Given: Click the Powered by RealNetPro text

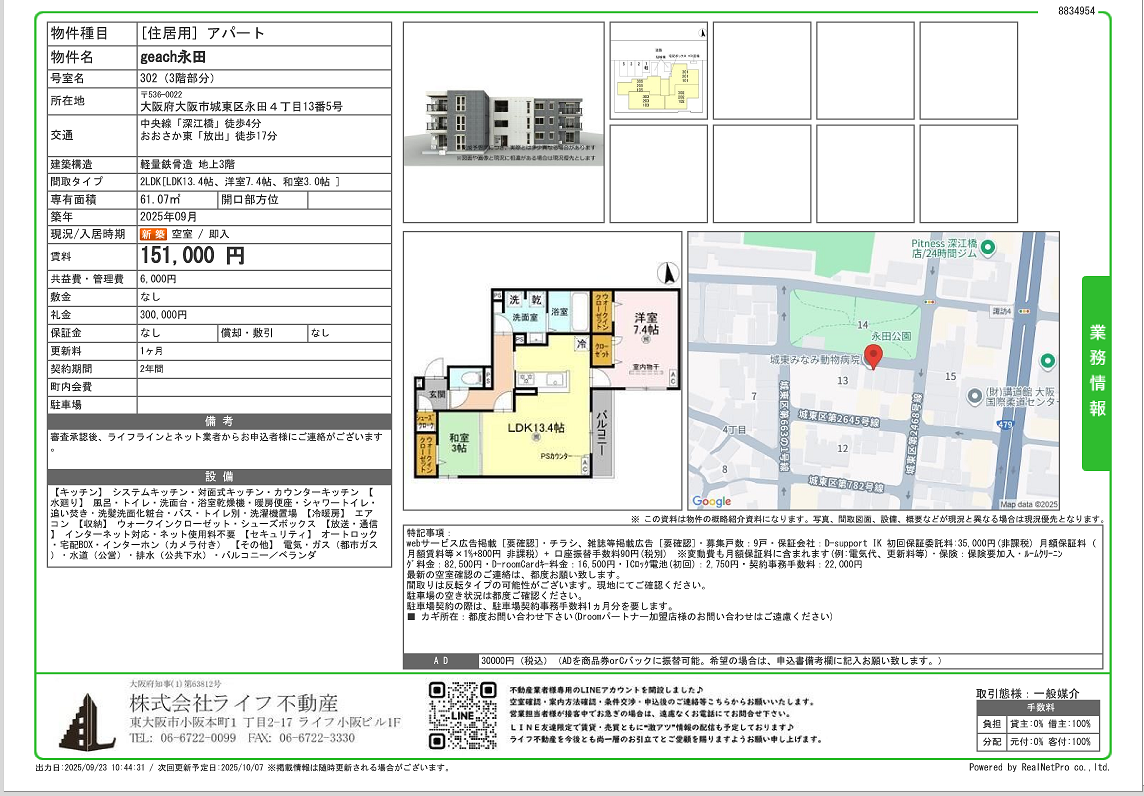Looking at the screenshot, I should pyautogui.click(x=1038, y=768).
